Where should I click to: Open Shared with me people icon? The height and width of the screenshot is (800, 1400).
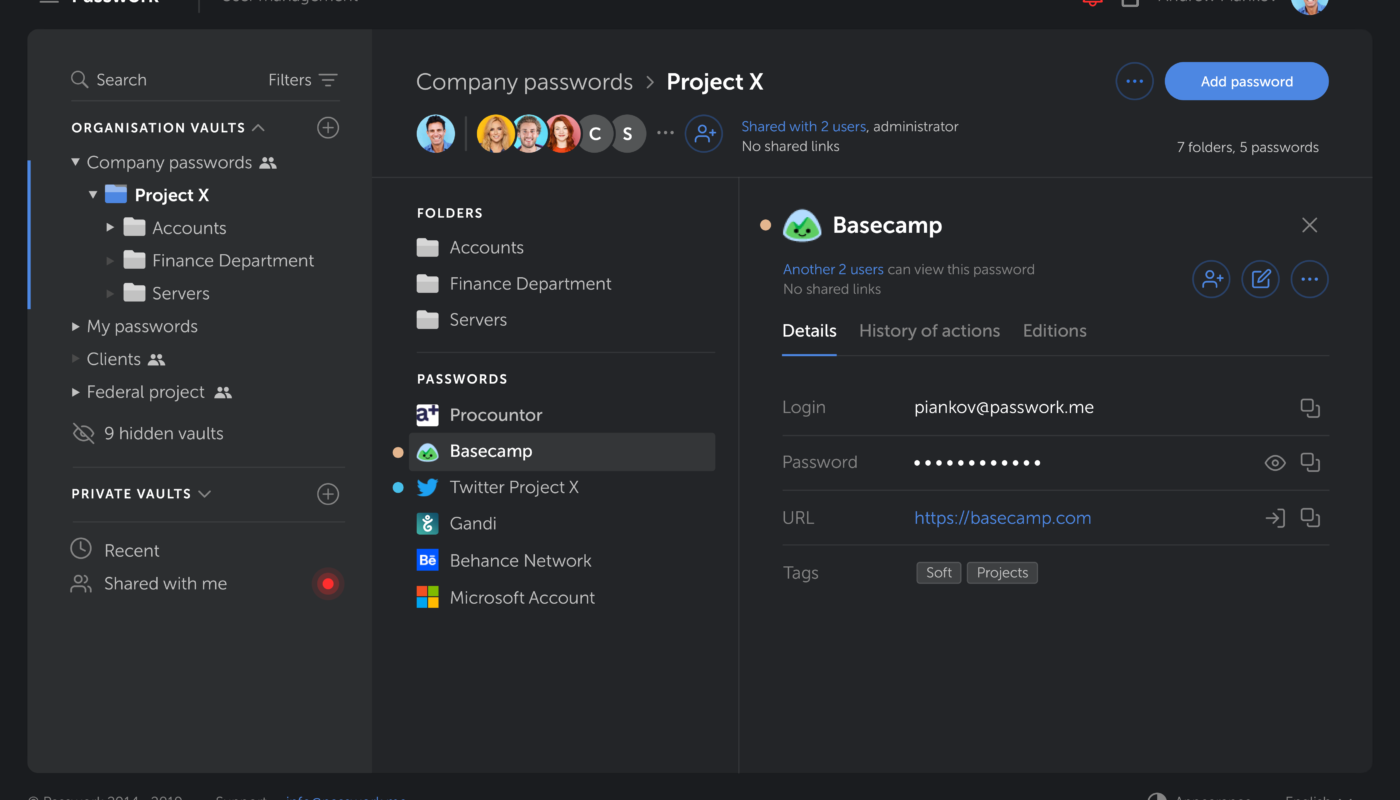click(81, 583)
